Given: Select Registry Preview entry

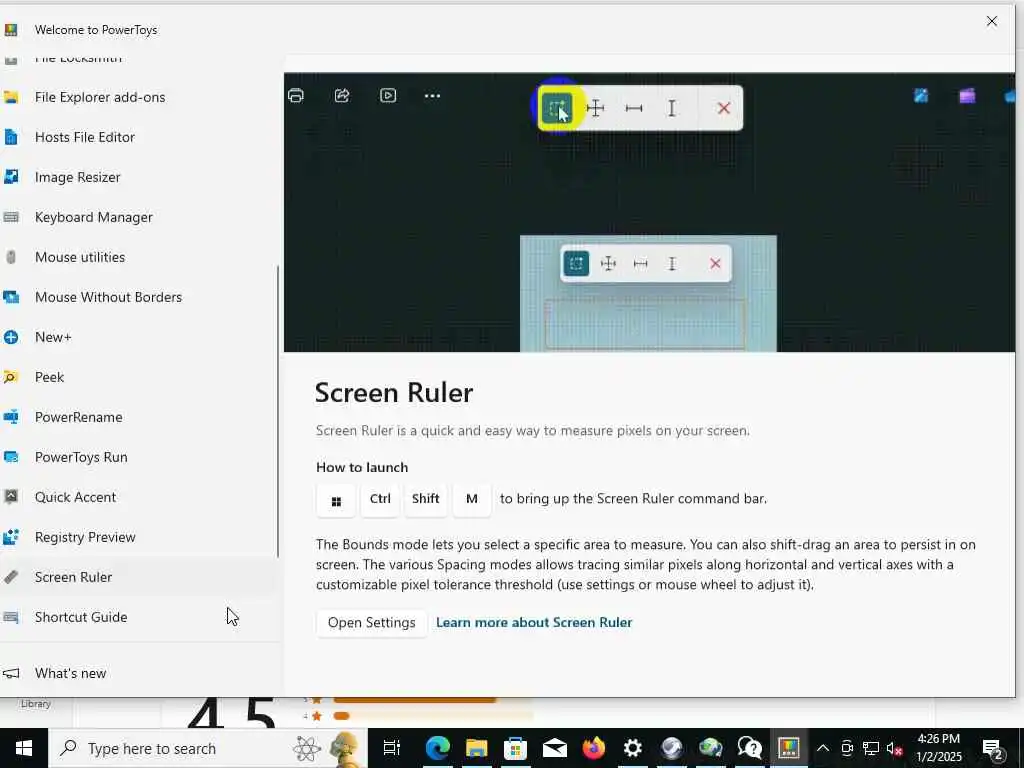Looking at the screenshot, I should click(x=138, y=537).
